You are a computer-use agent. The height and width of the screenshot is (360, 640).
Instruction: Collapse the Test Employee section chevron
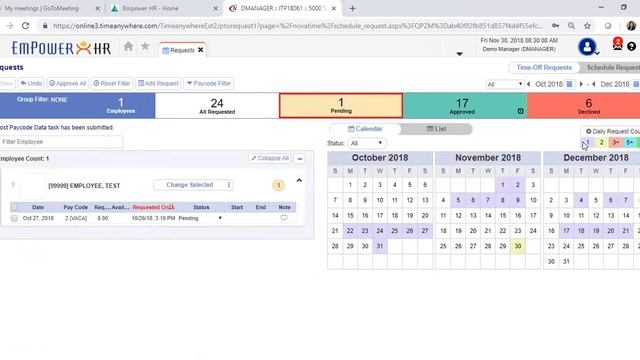tap(299, 180)
